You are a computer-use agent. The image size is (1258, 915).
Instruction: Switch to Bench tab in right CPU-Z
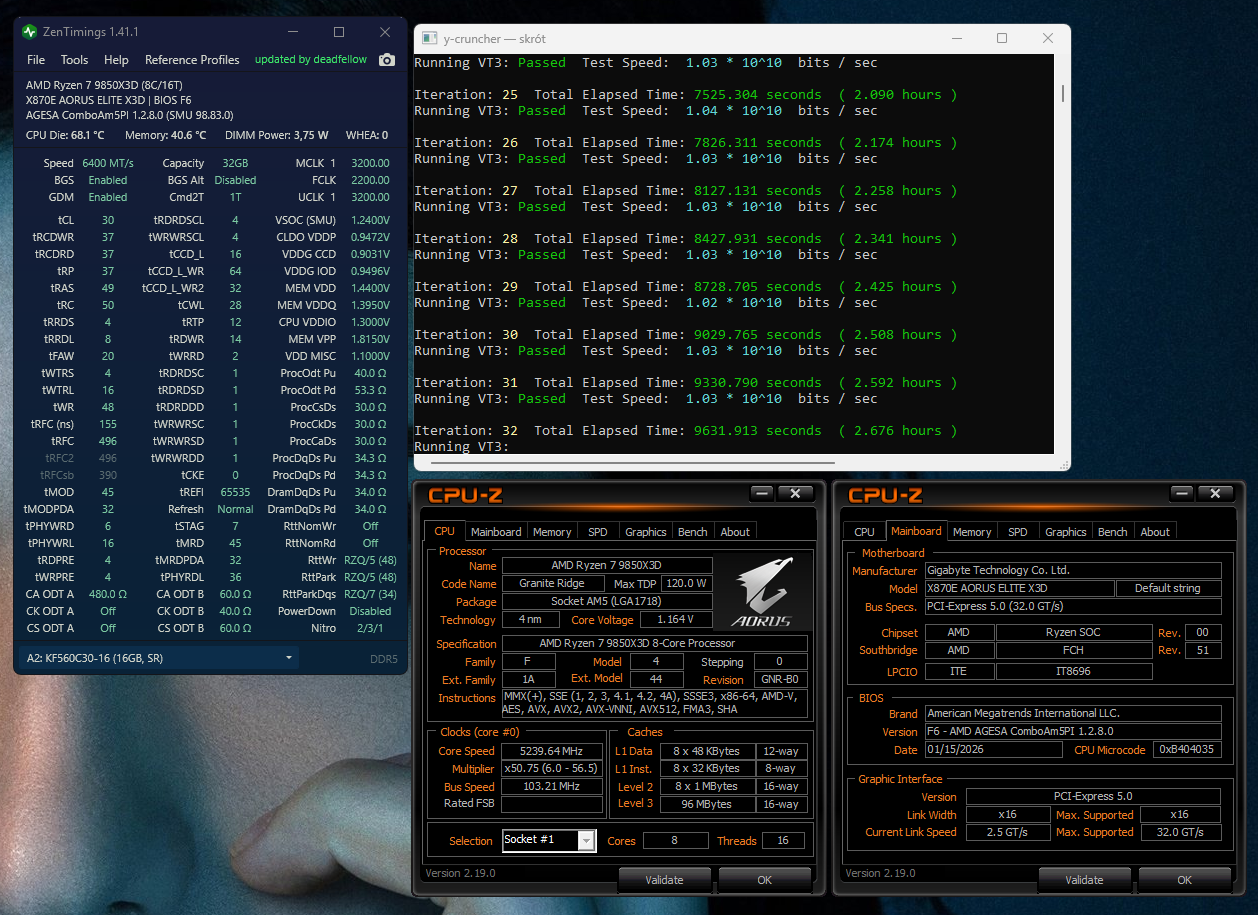click(x=1112, y=532)
